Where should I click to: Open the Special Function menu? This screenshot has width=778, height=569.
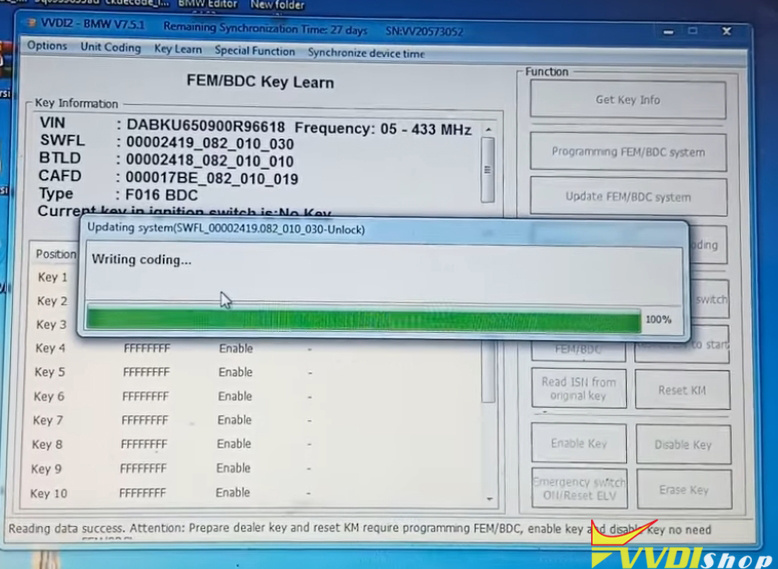click(x=255, y=51)
